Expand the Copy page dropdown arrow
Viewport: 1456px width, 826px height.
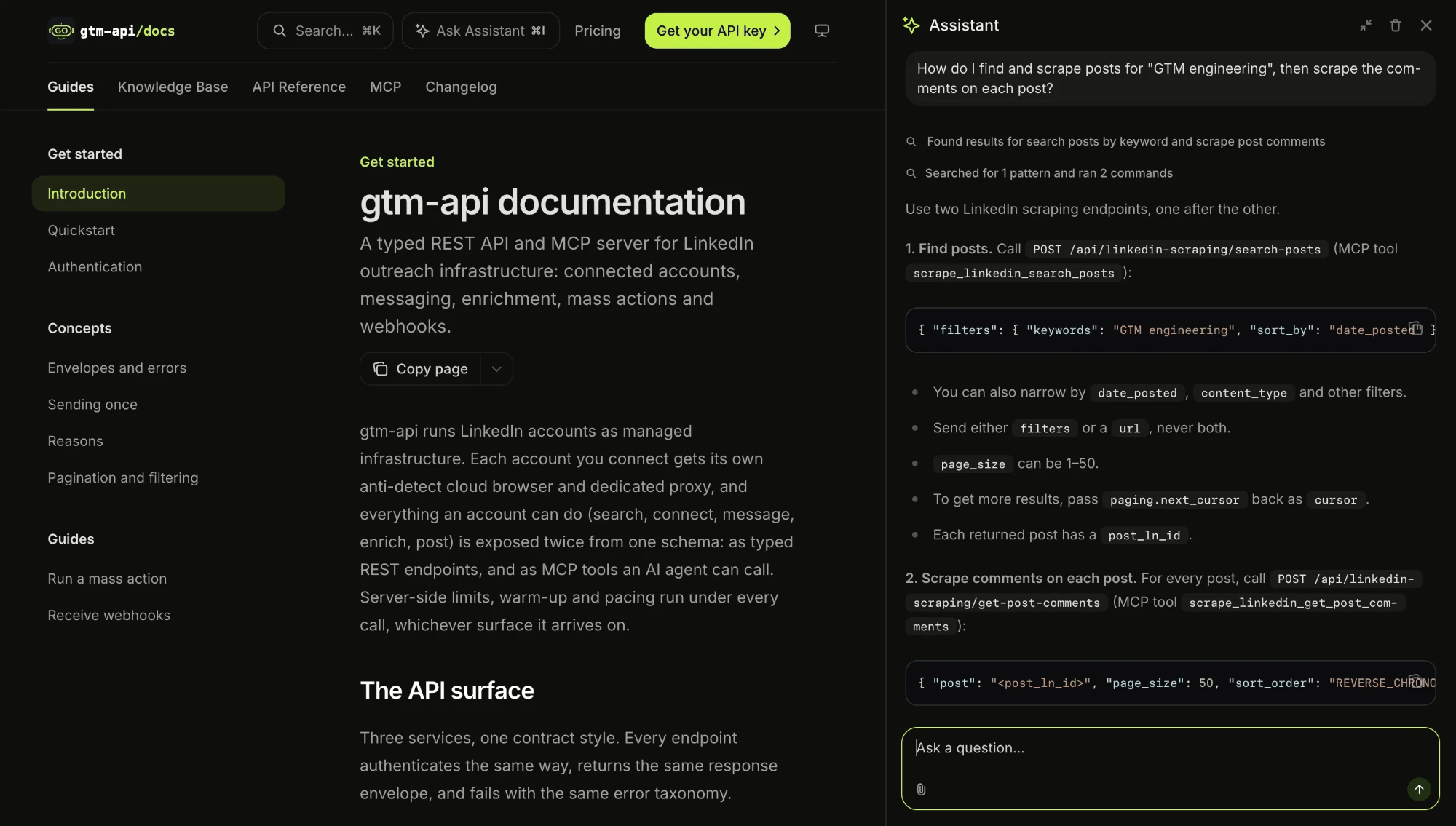click(496, 369)
